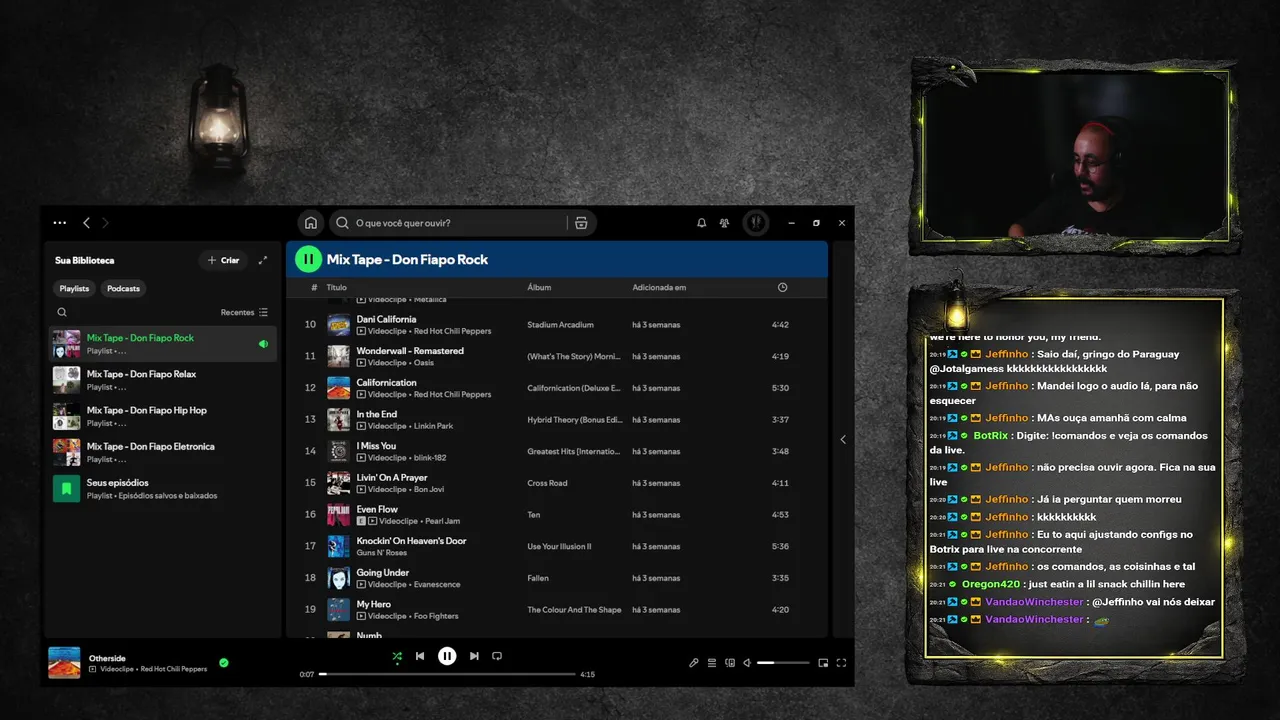Pause playback with the white center button
The image size is (1280, 720).
[x=447, y=656]
